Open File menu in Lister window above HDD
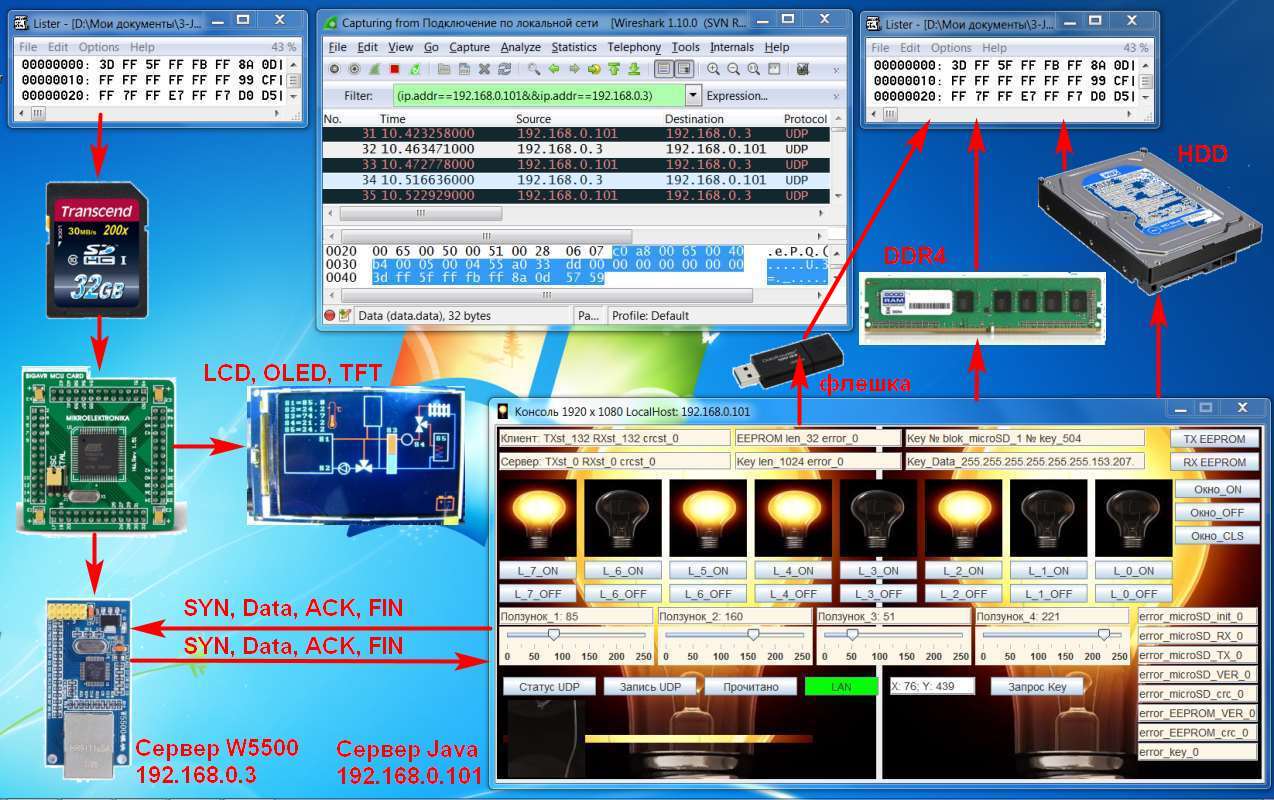 coord(880,47)
